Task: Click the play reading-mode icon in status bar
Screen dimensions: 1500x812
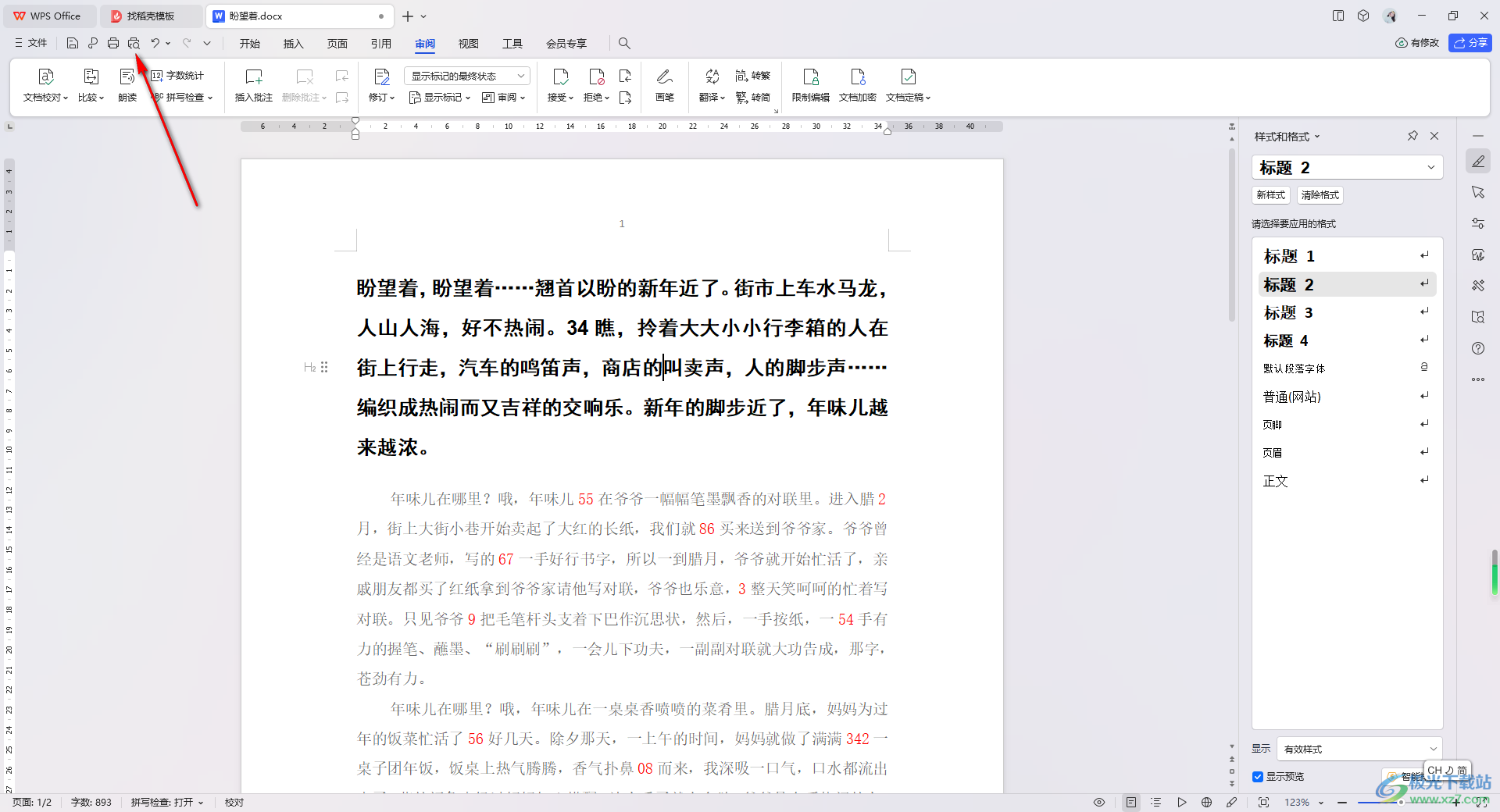Action: 1181,803
